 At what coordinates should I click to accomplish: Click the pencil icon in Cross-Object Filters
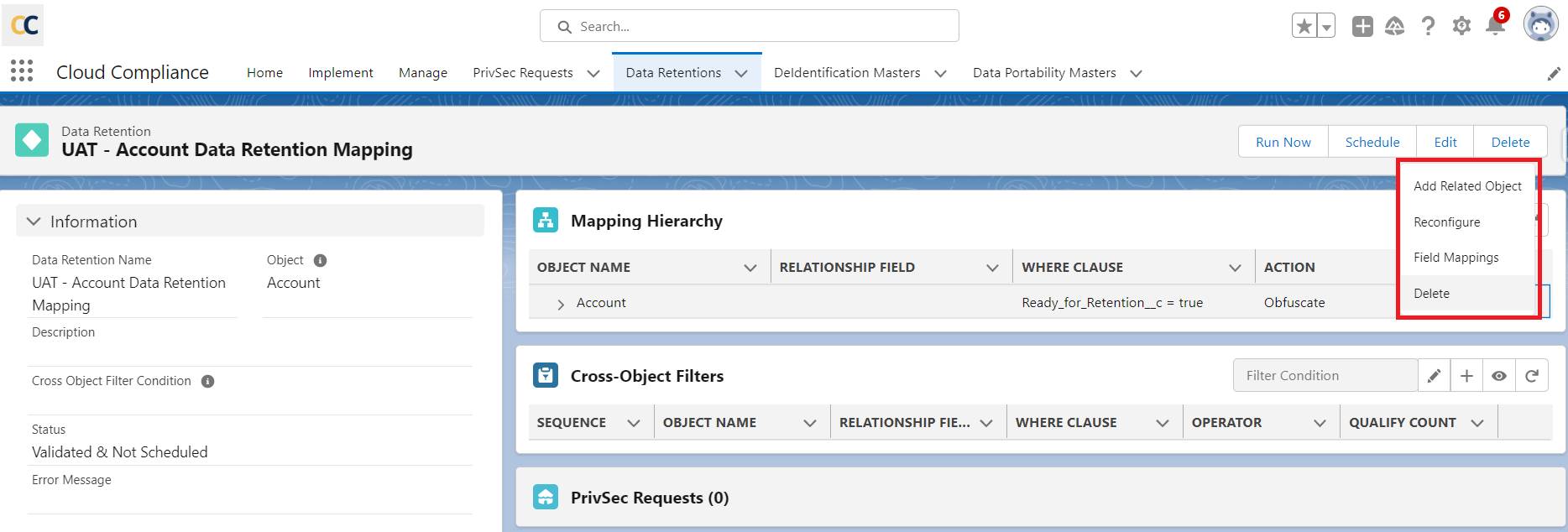pos(1434,376)
